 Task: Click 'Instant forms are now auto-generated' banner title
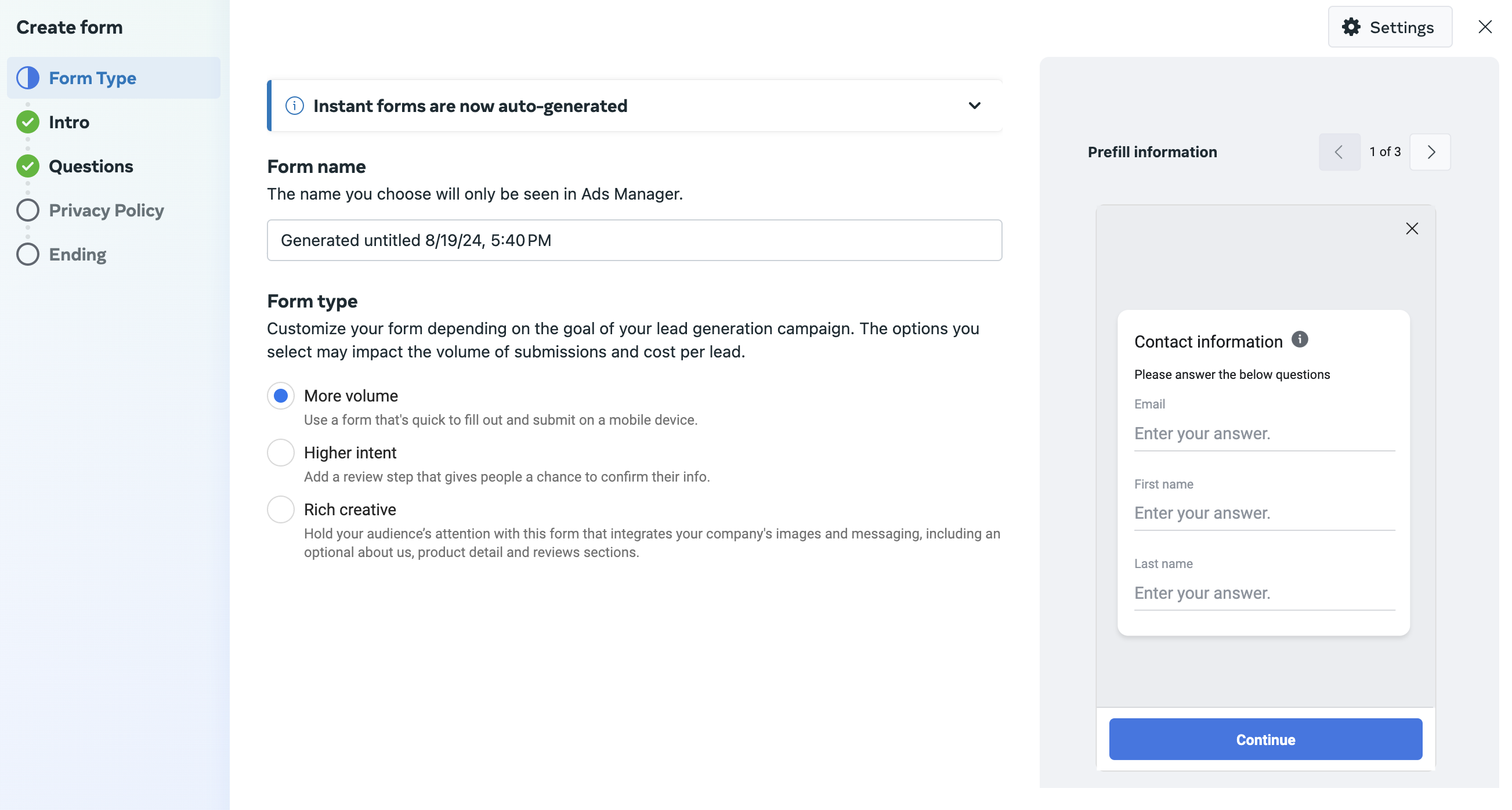(x=470, y=106)
